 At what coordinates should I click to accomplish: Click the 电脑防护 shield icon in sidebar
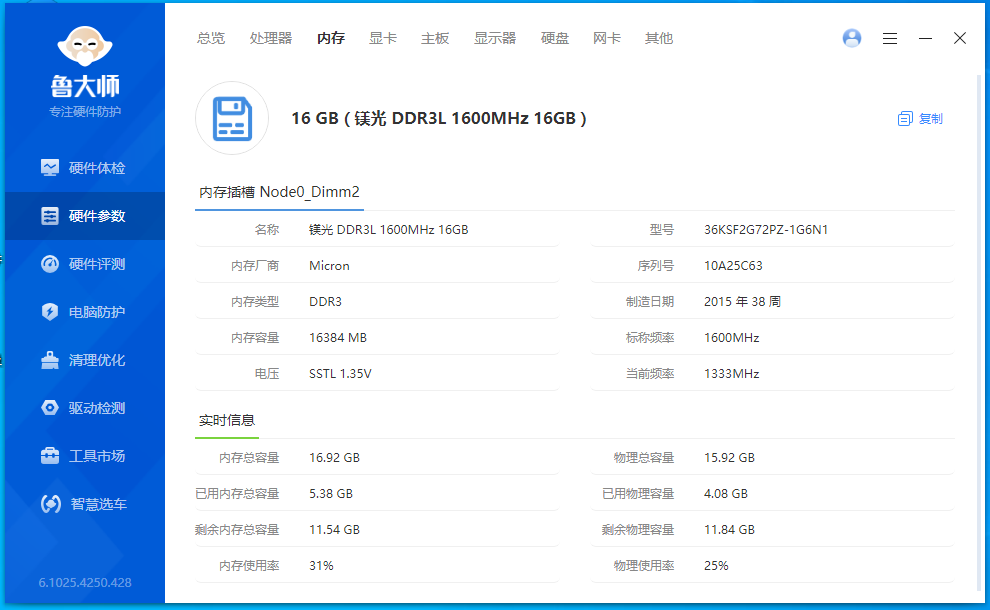[x=50, y=312]
